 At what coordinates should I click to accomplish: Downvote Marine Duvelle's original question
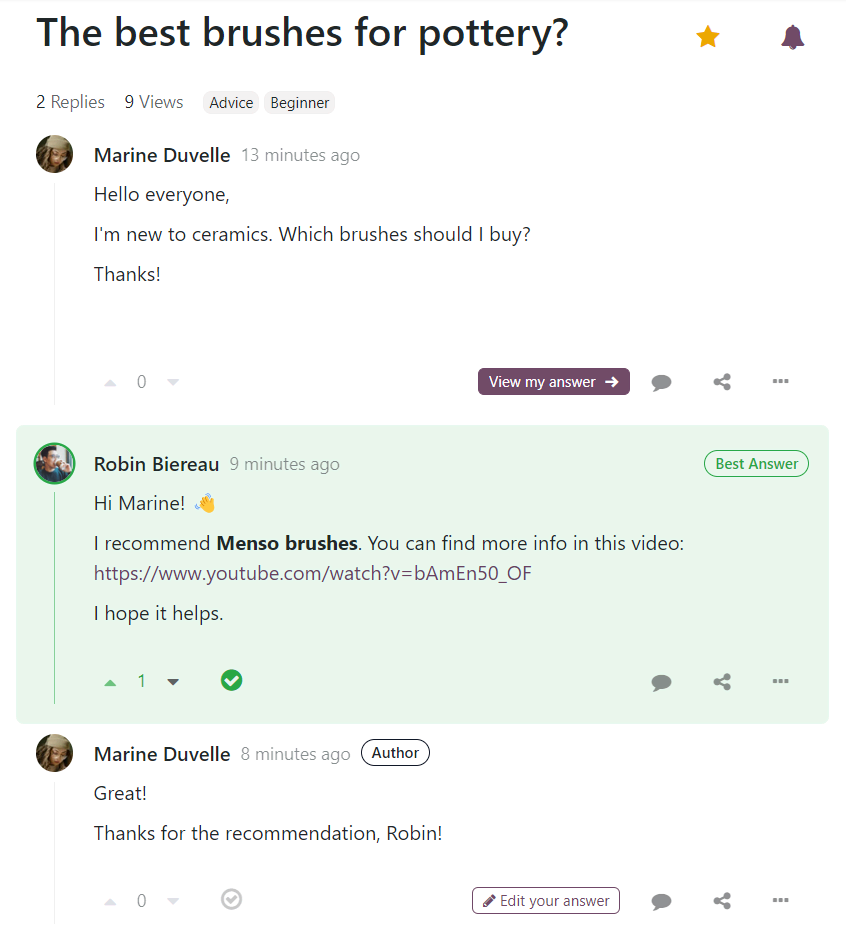pyautogui.click(x=173, y=382)
